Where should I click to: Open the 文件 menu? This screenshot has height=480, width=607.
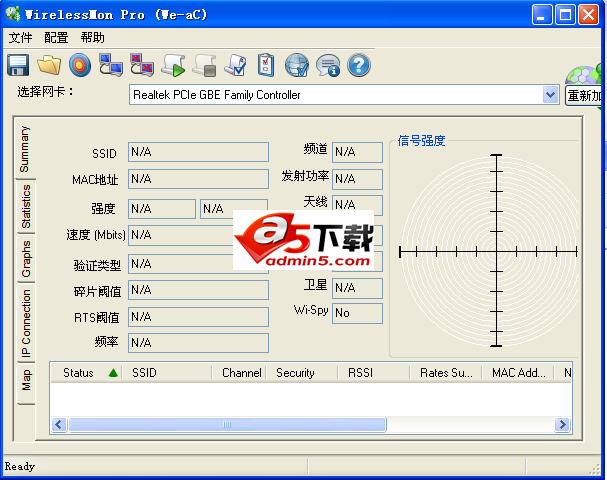(x=21, y=37)
